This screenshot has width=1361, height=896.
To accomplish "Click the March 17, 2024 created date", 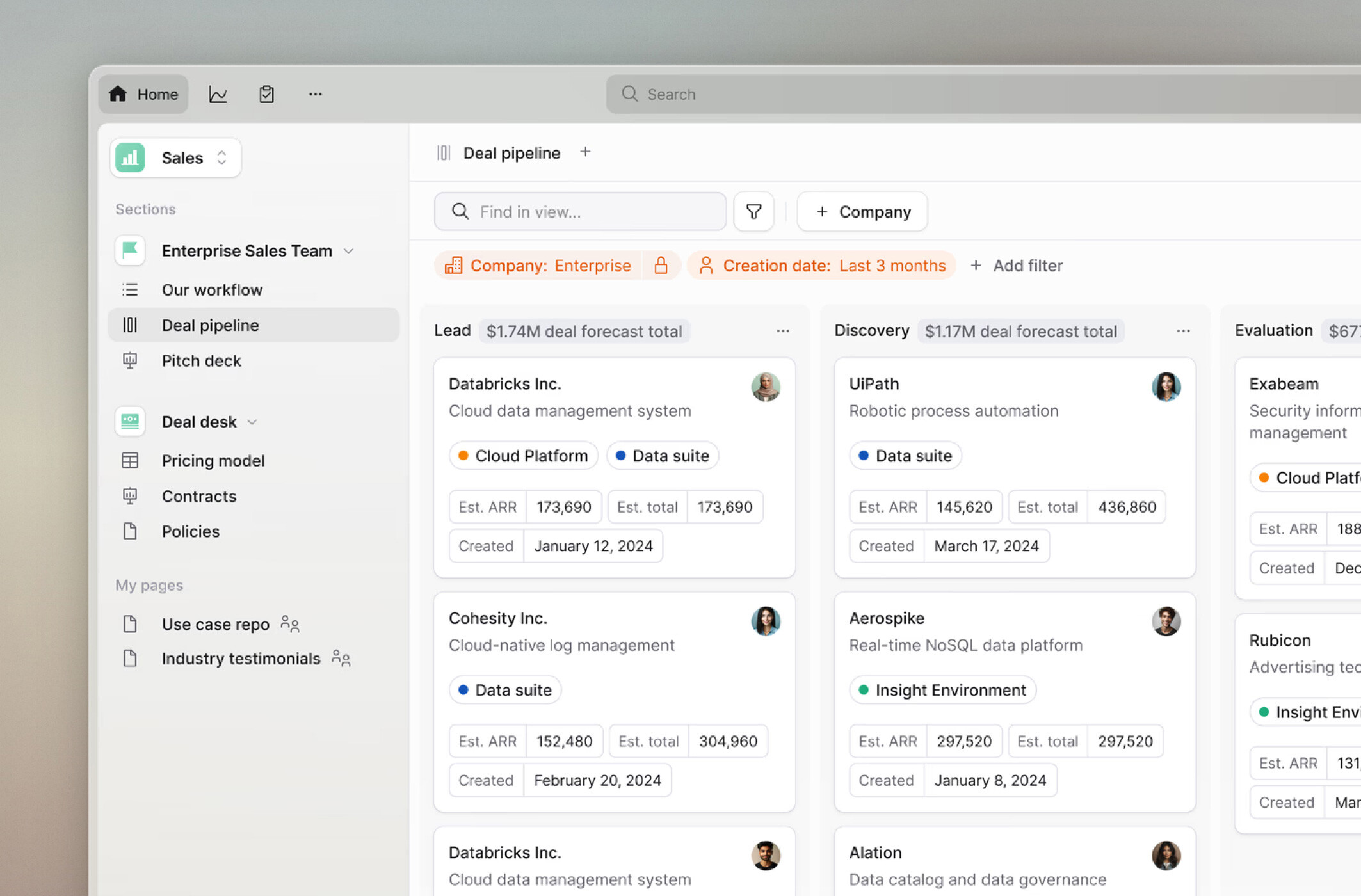I will click(x=987, y=546).
